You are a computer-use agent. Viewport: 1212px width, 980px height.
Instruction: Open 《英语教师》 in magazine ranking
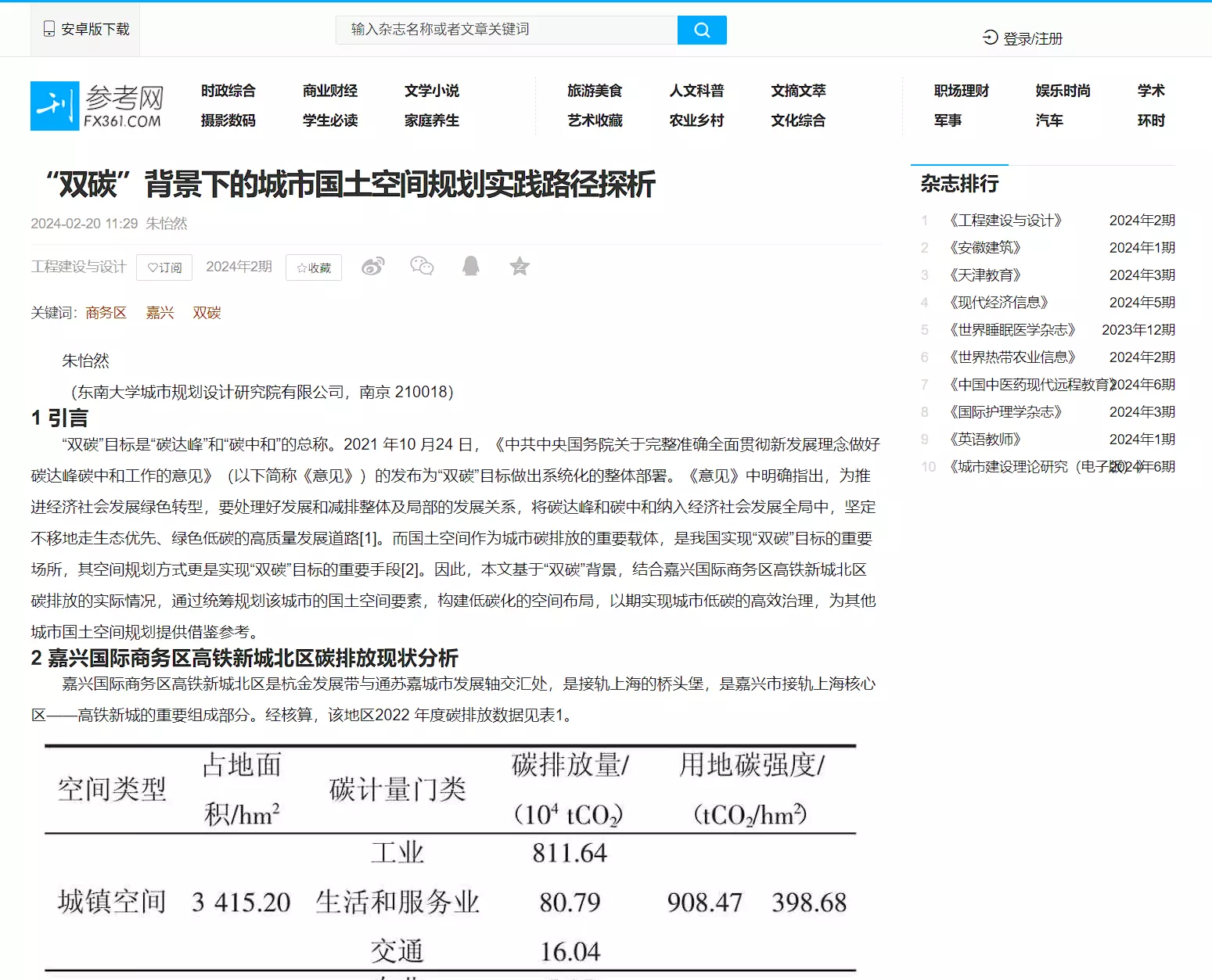coord(985,440)
